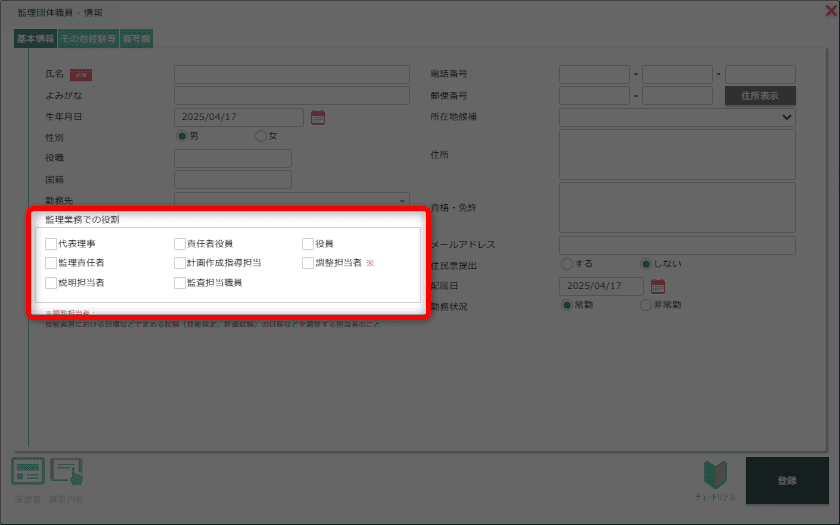
Task: Check the 調整担当者 checkbox
Action: tap(308, 263)
